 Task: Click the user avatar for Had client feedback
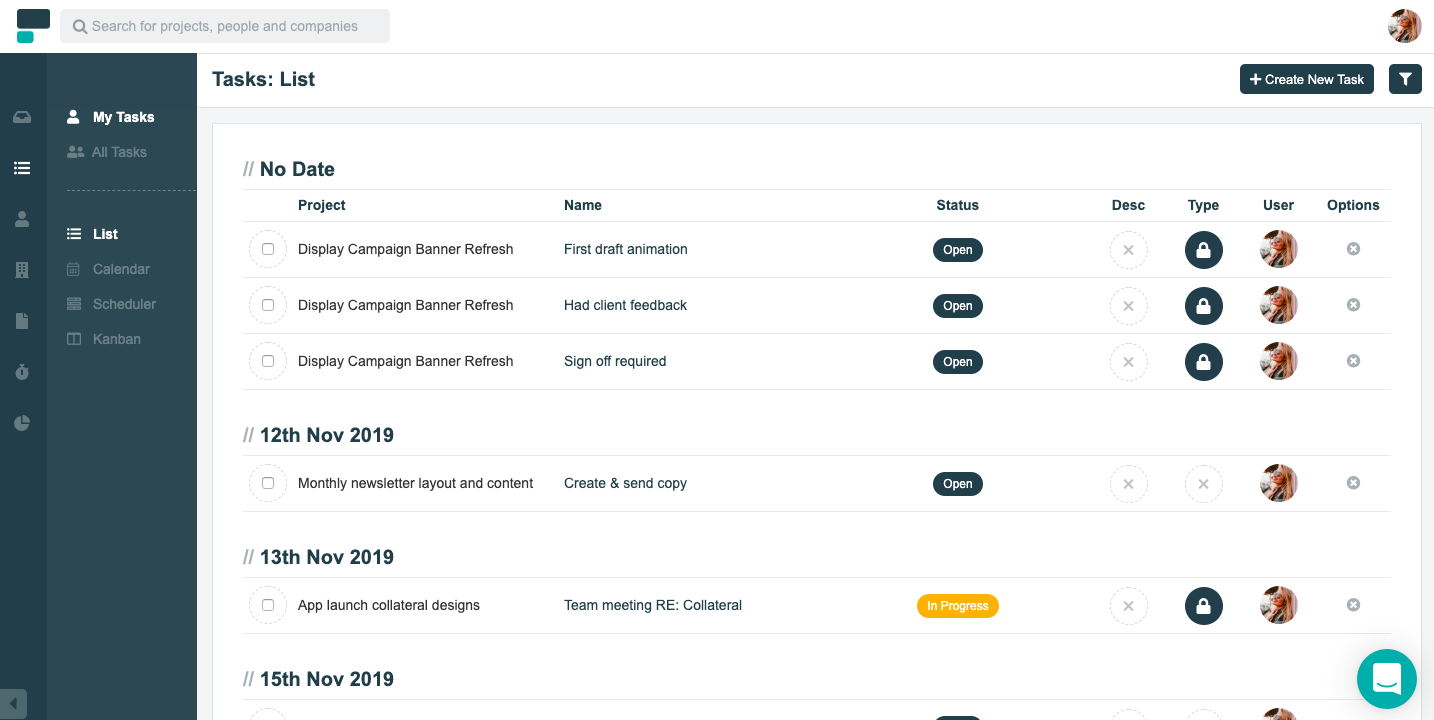pyautogui.click(x=1279, y=306)
